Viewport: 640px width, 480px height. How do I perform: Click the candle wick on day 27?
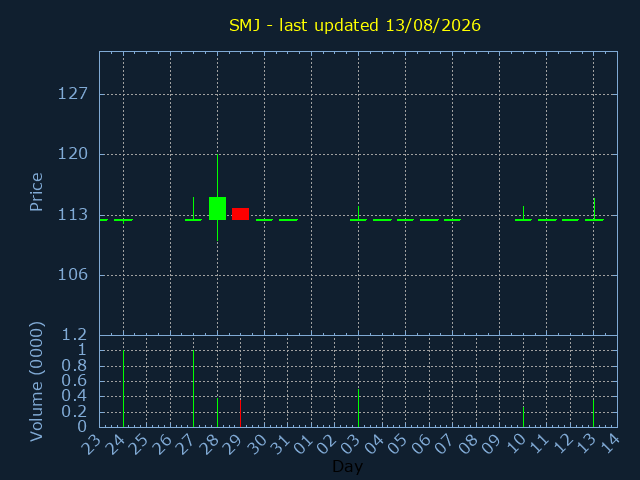[x=193, y=209]
